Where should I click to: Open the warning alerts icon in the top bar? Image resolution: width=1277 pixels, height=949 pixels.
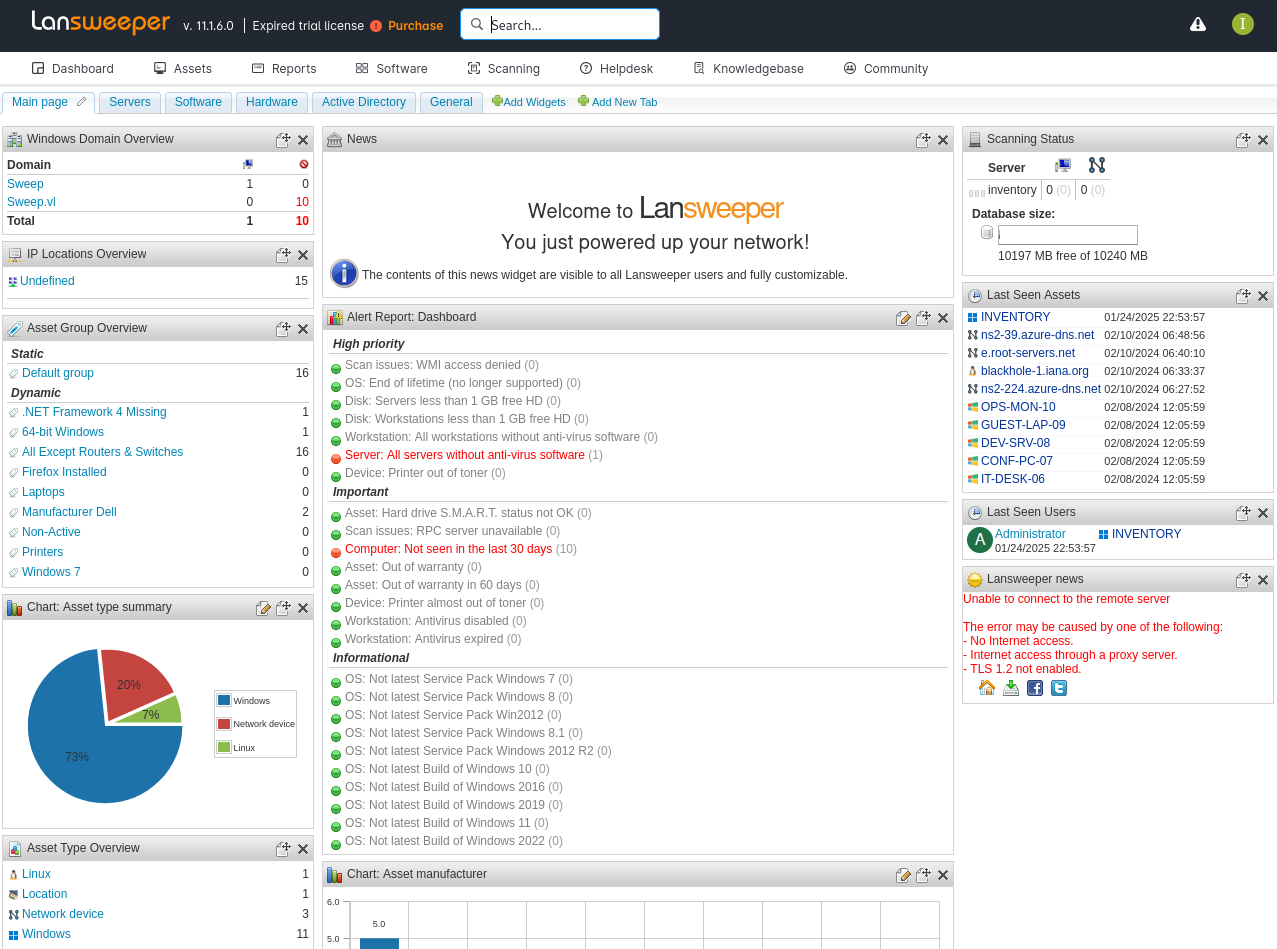[1197, 24]
